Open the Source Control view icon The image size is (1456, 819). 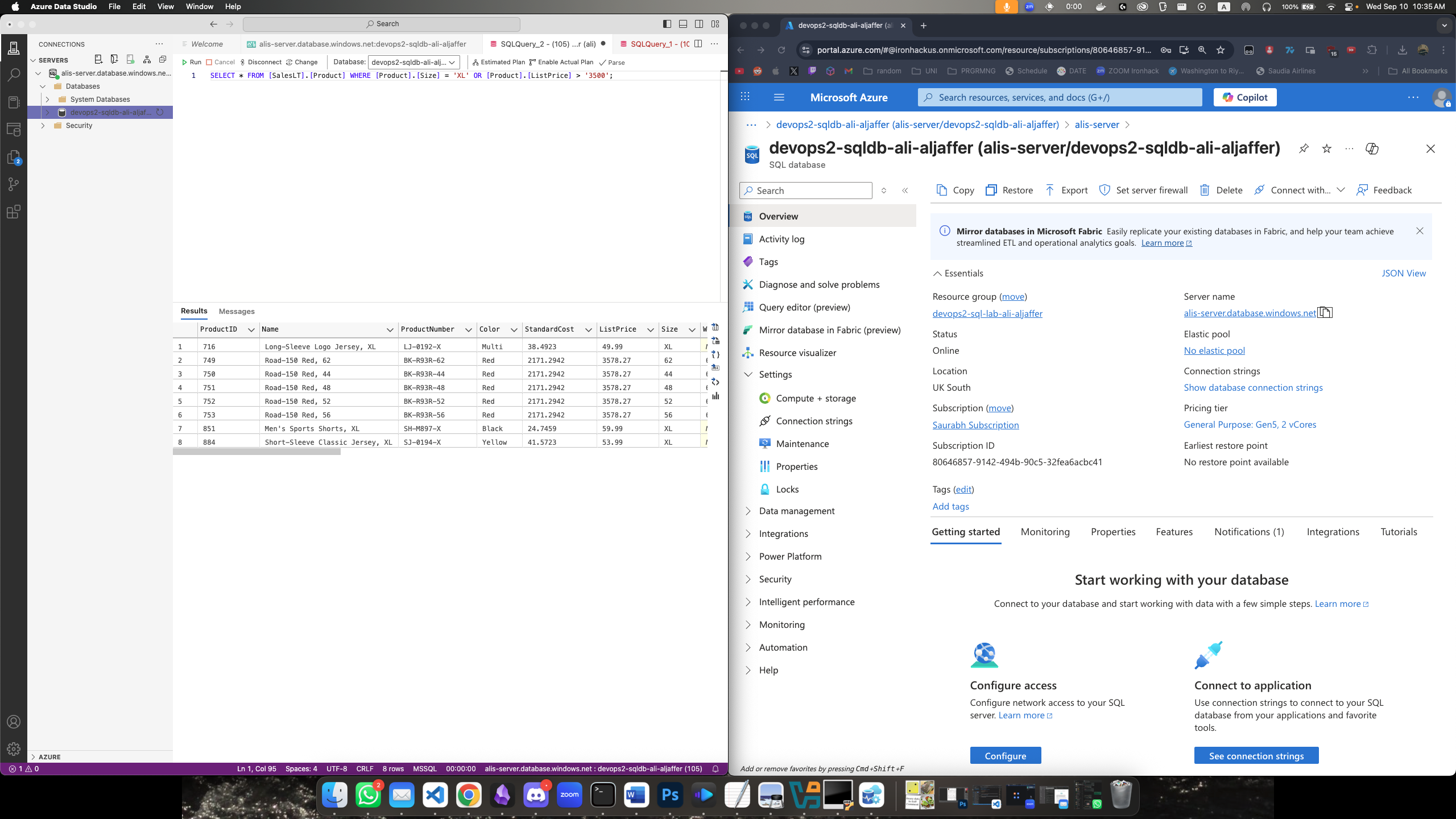click(14, 184)
